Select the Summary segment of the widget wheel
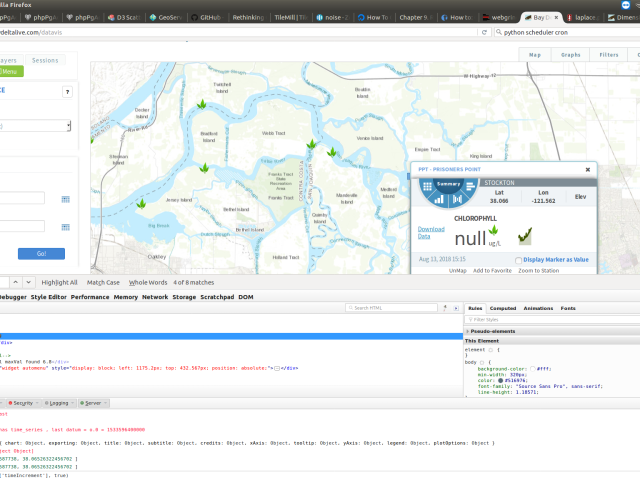Image resolution: width=640 pixels, height=480 pixels. pyautogui.click(x=449, y=184)
